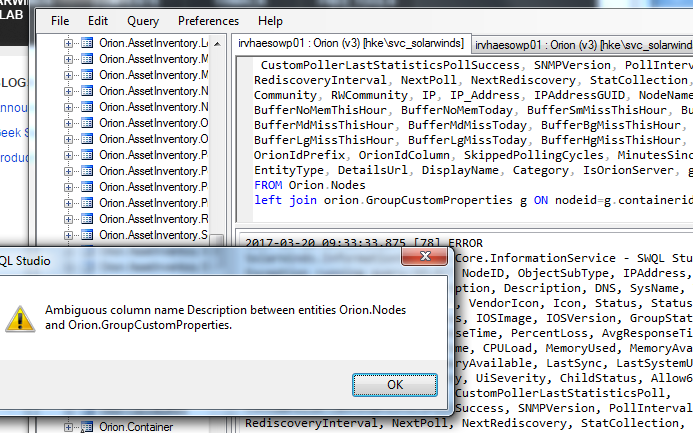
Task: Click BufferNoMemToday in the query editor
Action: [x=457, y=110]
